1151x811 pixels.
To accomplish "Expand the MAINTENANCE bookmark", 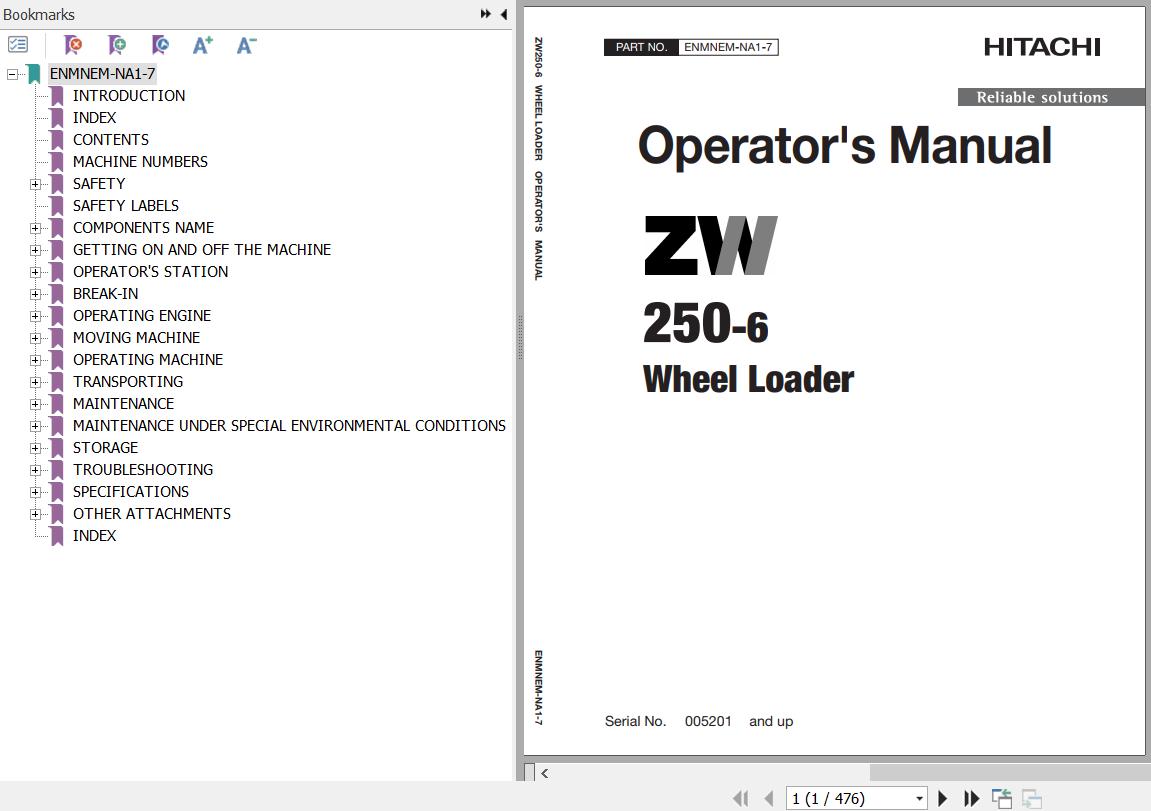I will coord(35,404).
